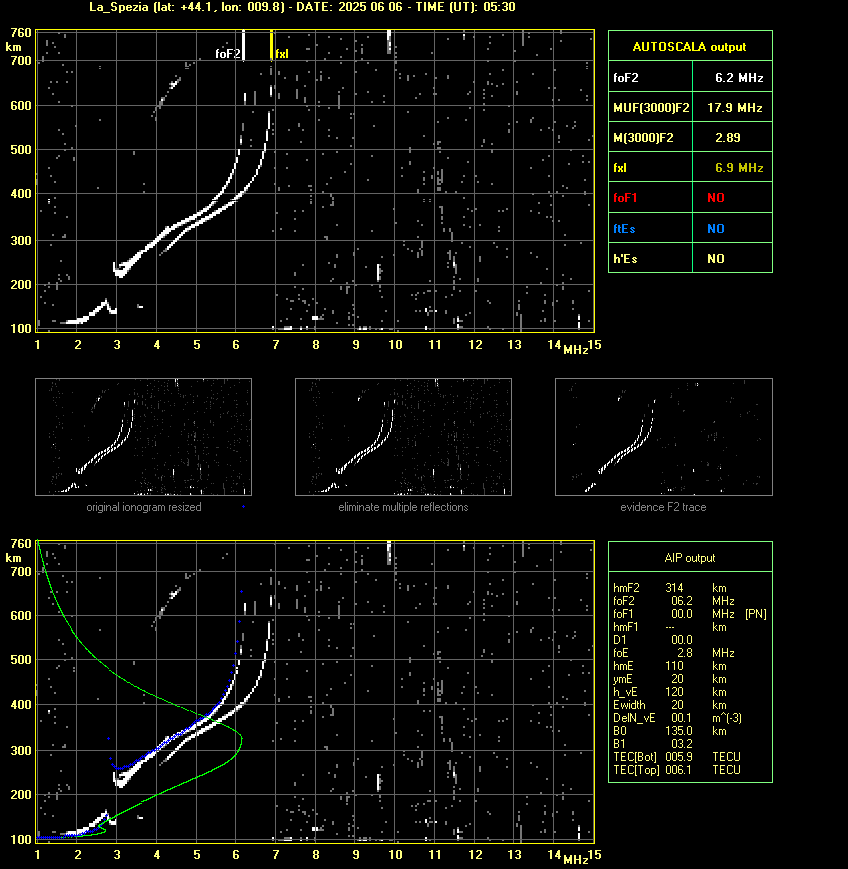Select the TEC[Top] 006.1 TECU row
Viewport: 848px width, 869px height.
677,770
